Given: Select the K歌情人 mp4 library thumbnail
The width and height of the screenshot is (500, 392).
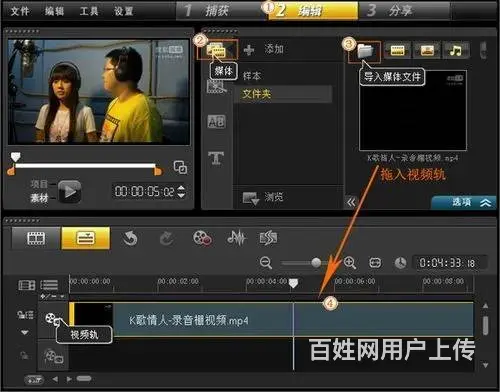Looking at the screenshot, I should 413,111.
